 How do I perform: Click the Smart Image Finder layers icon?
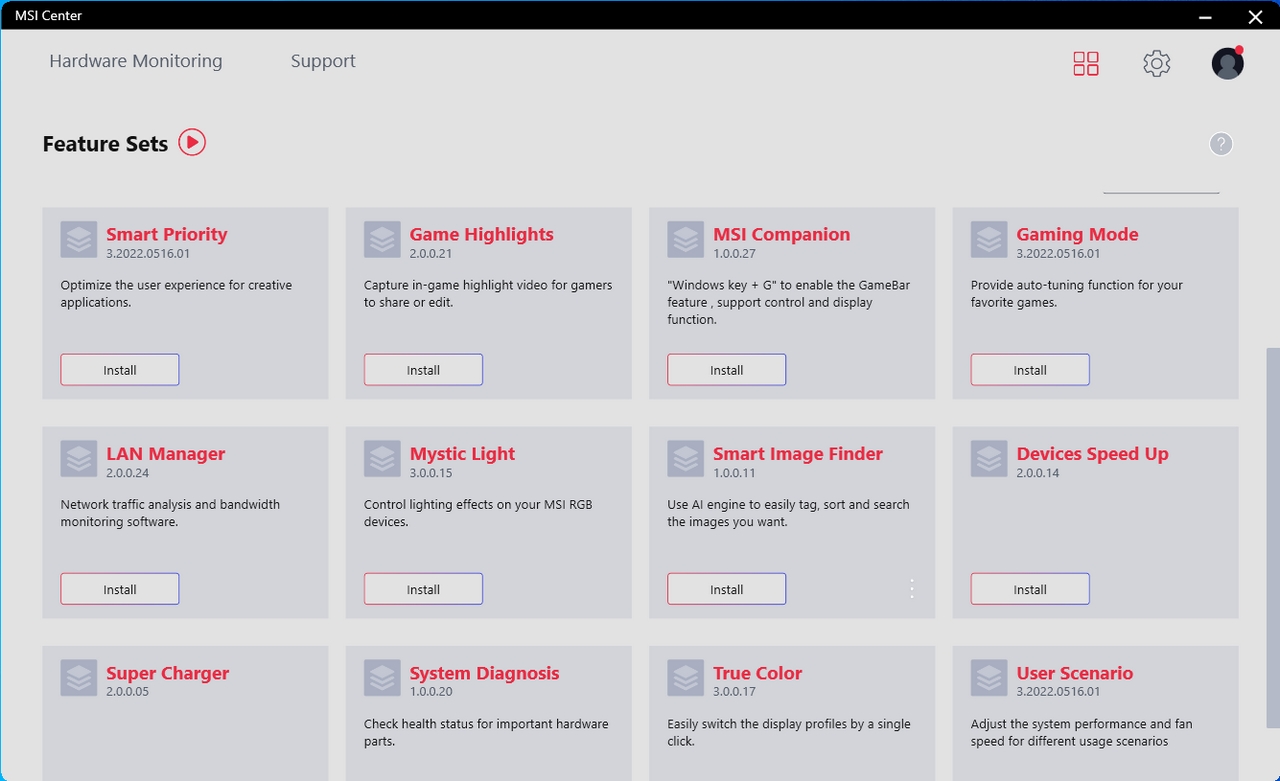[686, 459]
